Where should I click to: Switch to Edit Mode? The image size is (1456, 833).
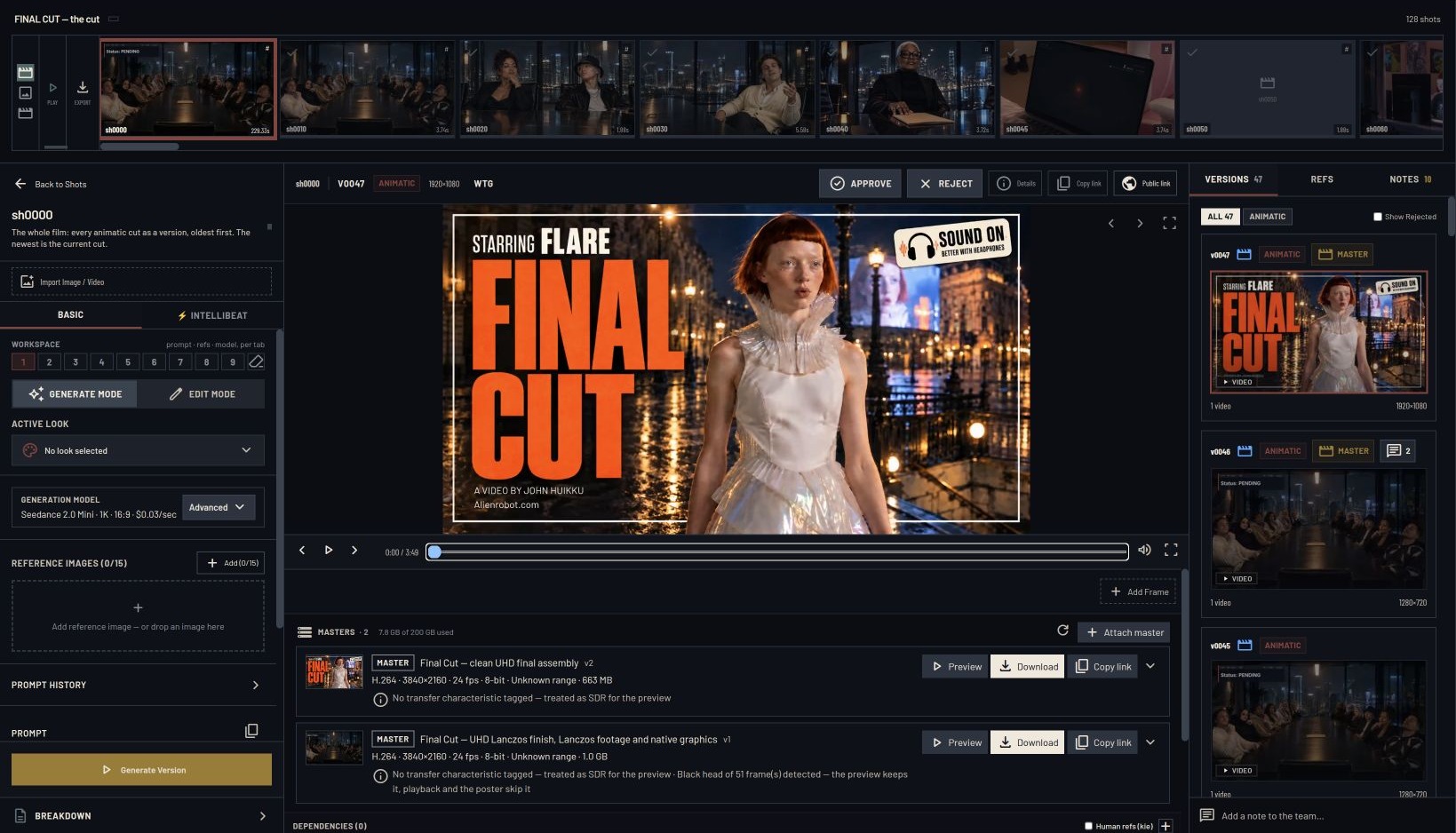coord(202,394)
